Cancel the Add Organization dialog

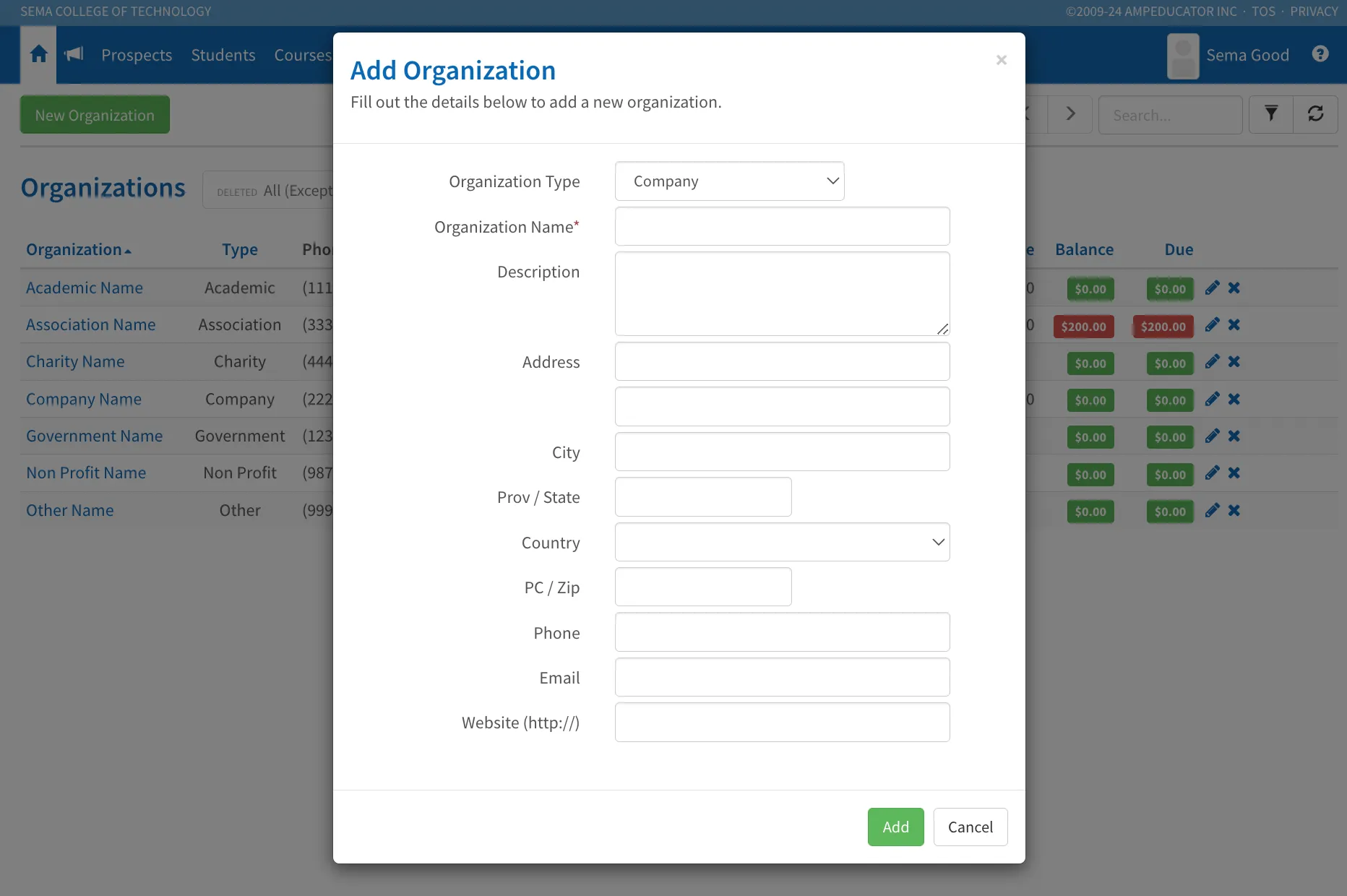971,827
